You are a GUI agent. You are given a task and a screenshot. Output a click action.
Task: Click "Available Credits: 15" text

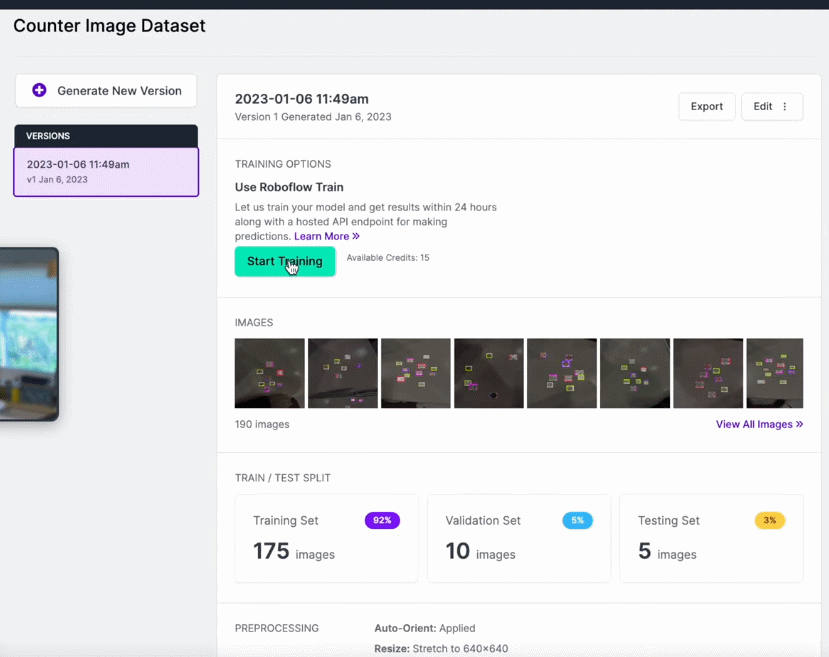[388, 258]
